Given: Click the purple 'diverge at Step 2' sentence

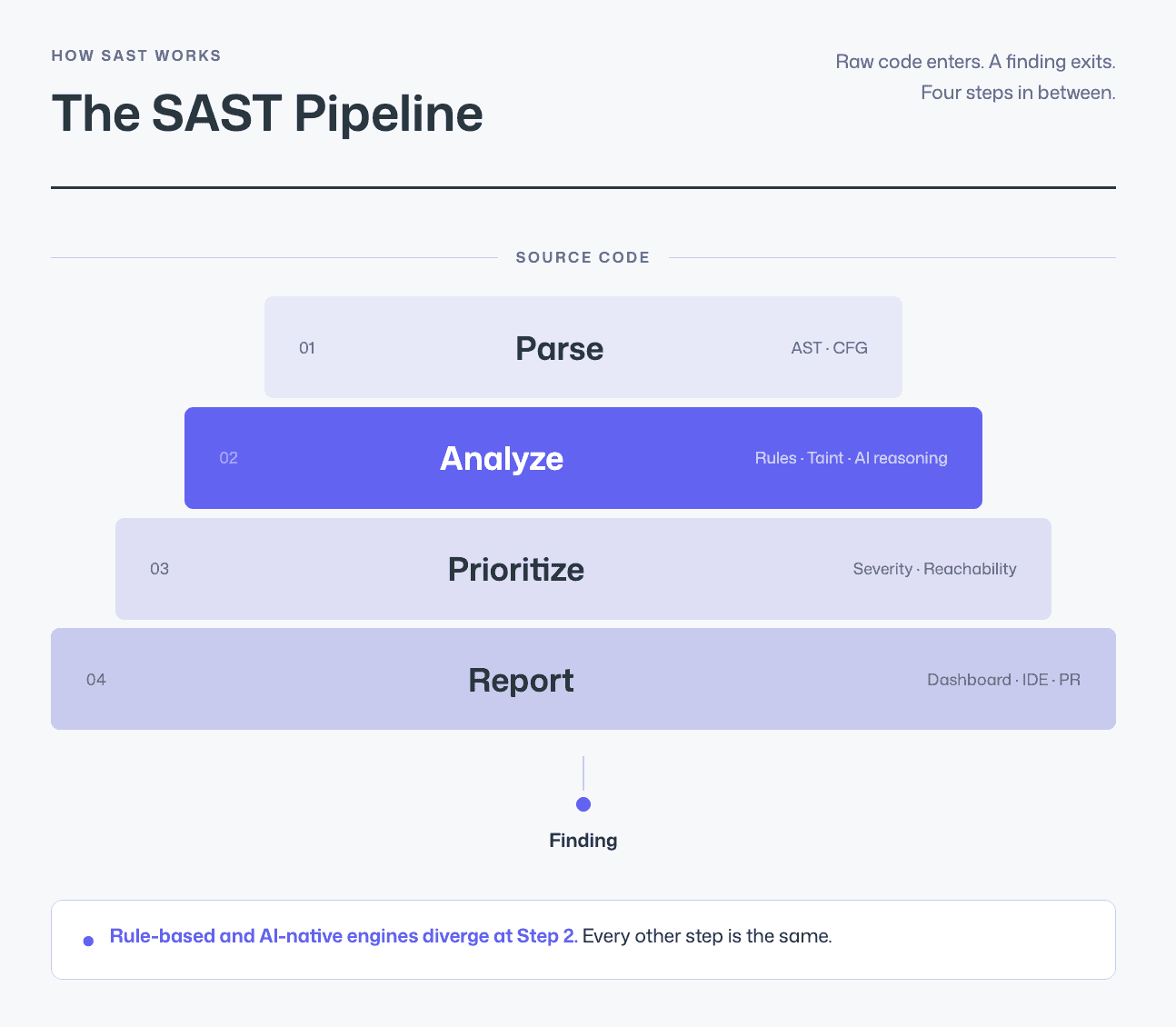Looking at the screenshot, I should click(x=344, y=936).
